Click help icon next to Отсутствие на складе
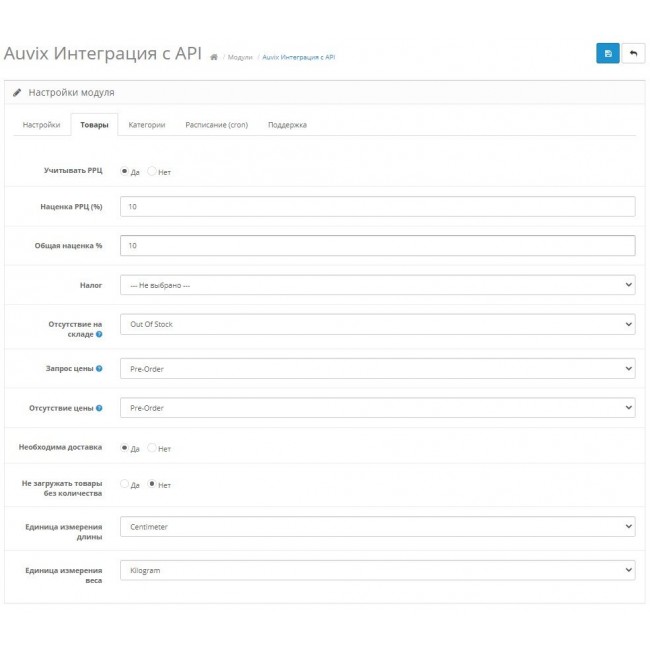The image size is (650, 650). point(99,334)
